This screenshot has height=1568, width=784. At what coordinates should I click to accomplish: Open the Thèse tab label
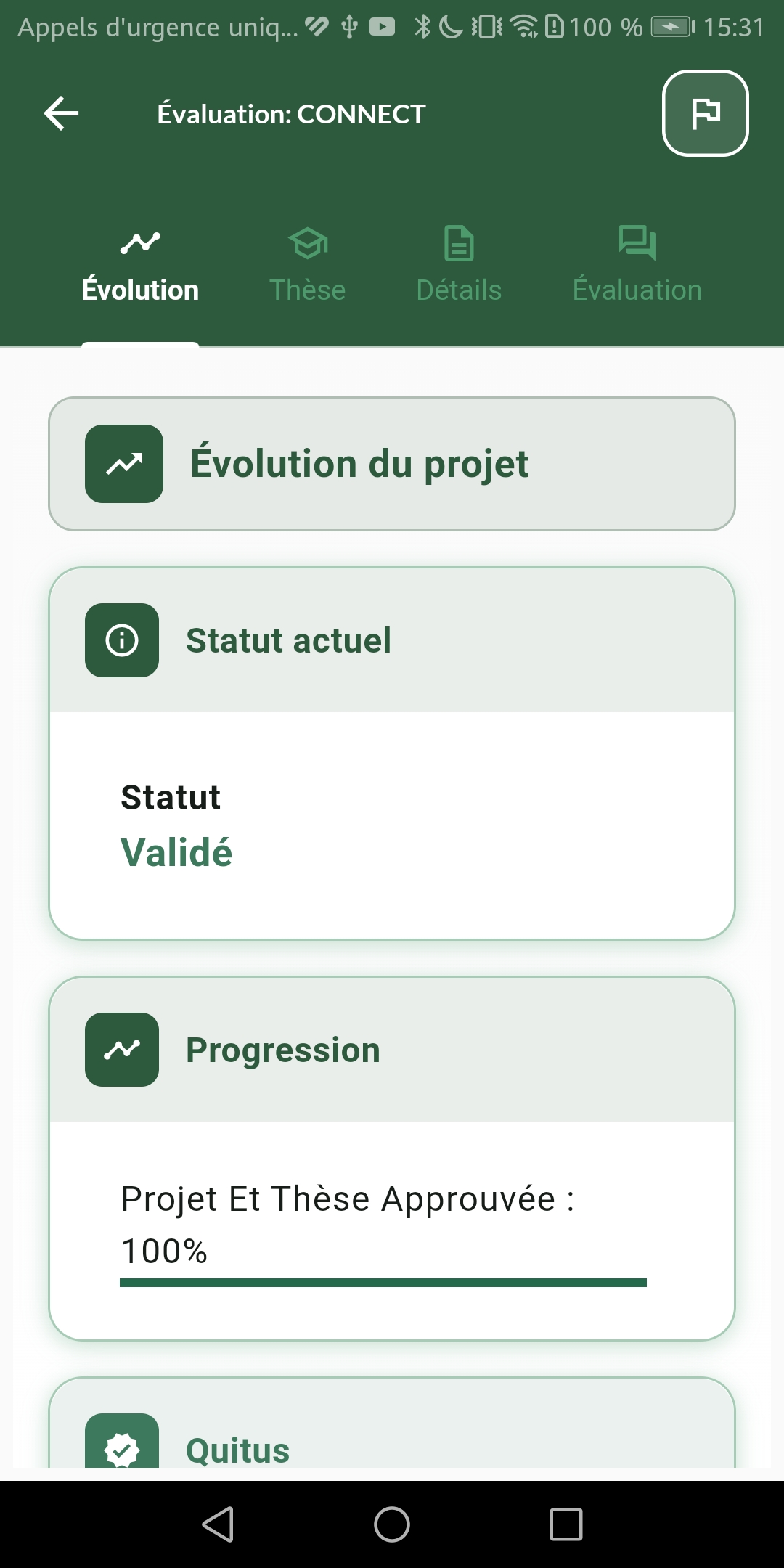coord(308,290)
